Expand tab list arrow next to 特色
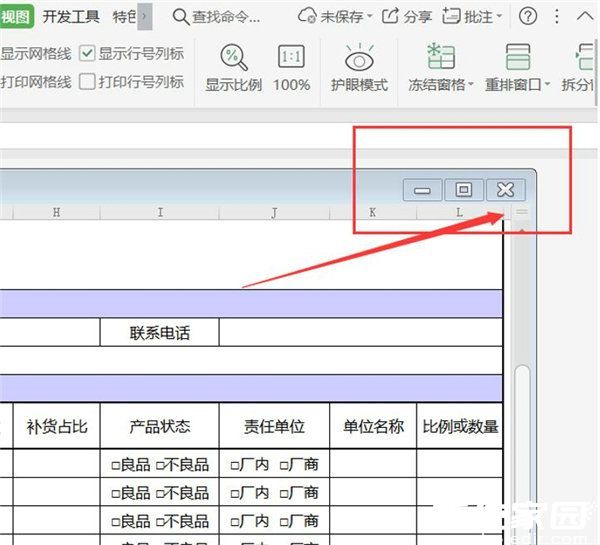Viewport: 600px width, 545px height. [145, 16]
